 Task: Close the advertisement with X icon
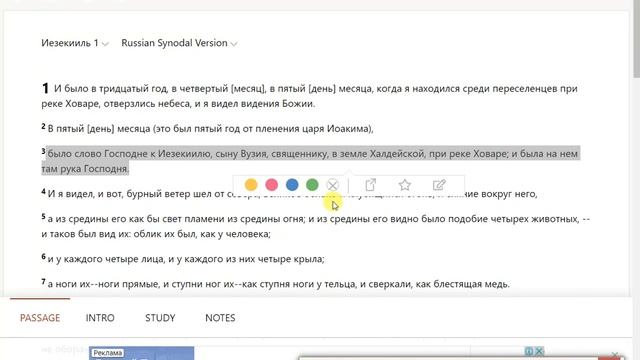coord(539,351)
